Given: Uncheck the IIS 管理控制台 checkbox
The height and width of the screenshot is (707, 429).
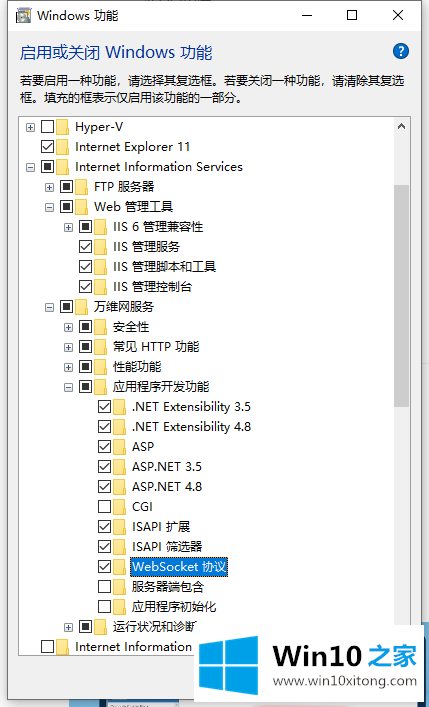Looking at the screenshot, I should point(85,286).
